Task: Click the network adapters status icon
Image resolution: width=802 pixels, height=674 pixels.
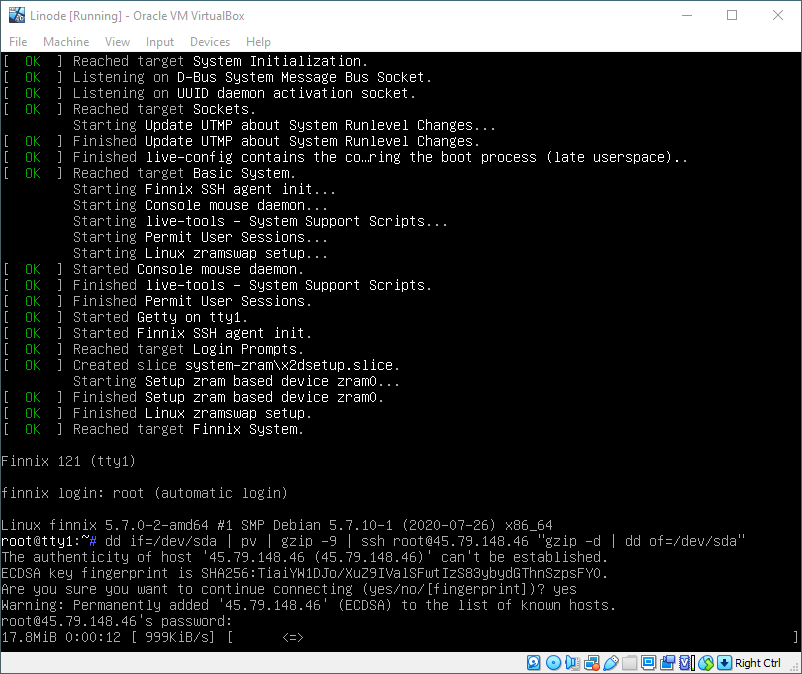Action: point(592,663)
